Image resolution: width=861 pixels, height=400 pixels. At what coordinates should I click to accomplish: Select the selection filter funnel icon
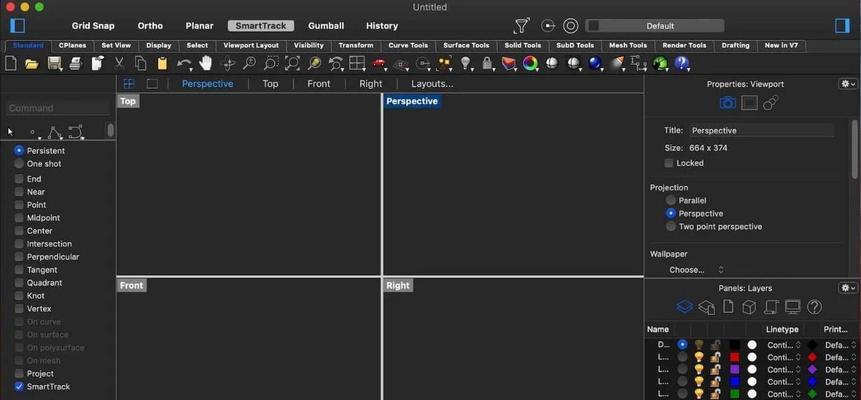point(522,26)
